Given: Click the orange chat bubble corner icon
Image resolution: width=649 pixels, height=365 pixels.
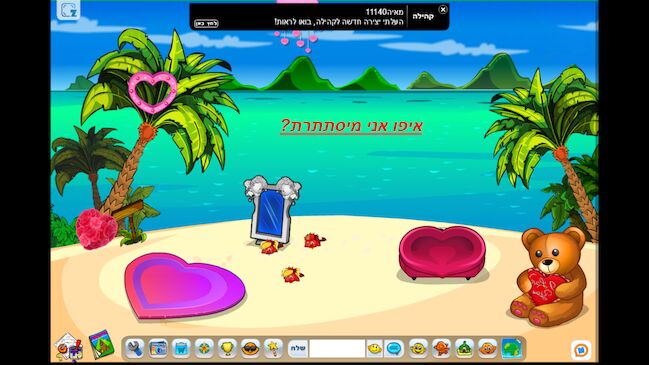Looking at the screenshot, I should 581,350.
